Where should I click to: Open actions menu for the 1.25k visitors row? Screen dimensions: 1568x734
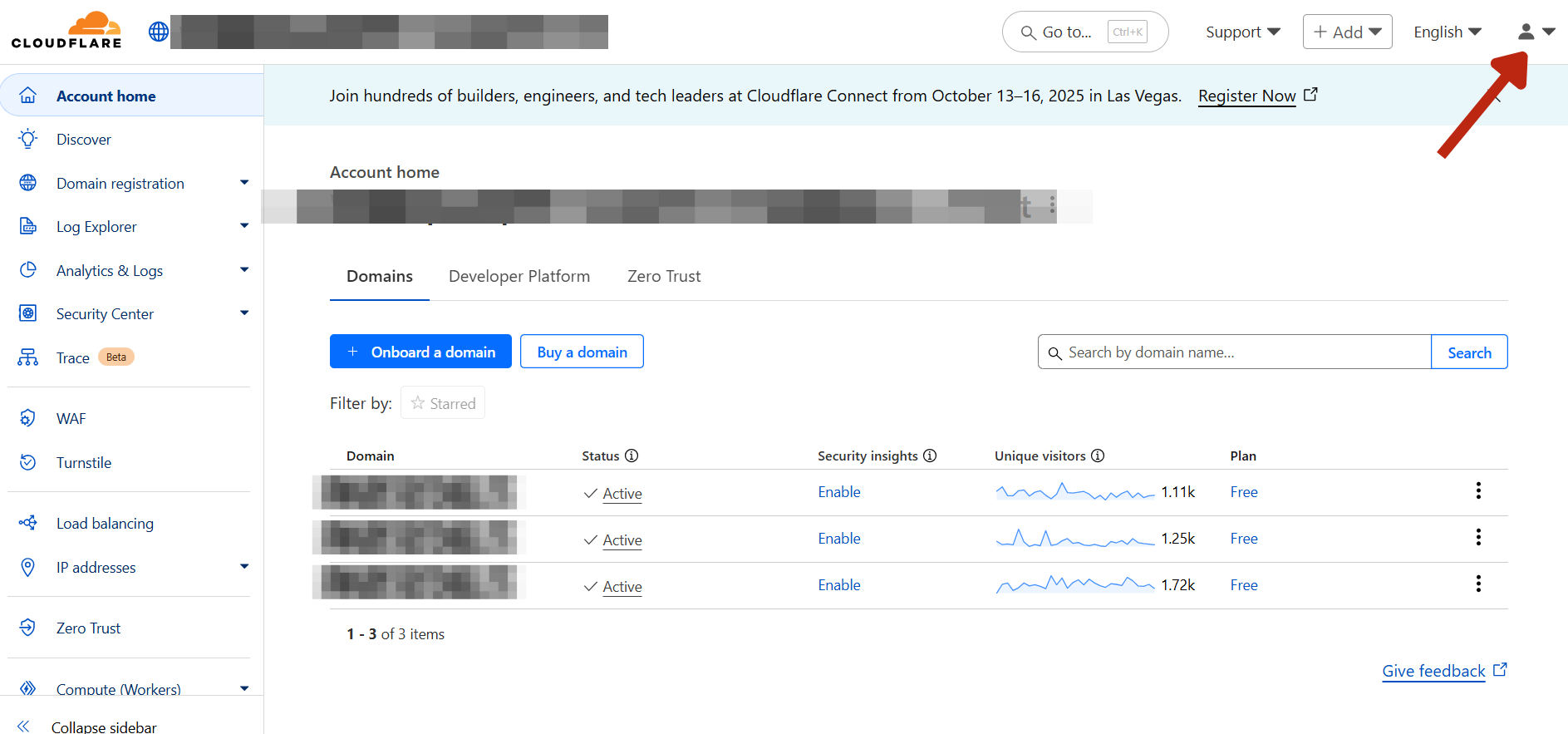click(1478, 537)
